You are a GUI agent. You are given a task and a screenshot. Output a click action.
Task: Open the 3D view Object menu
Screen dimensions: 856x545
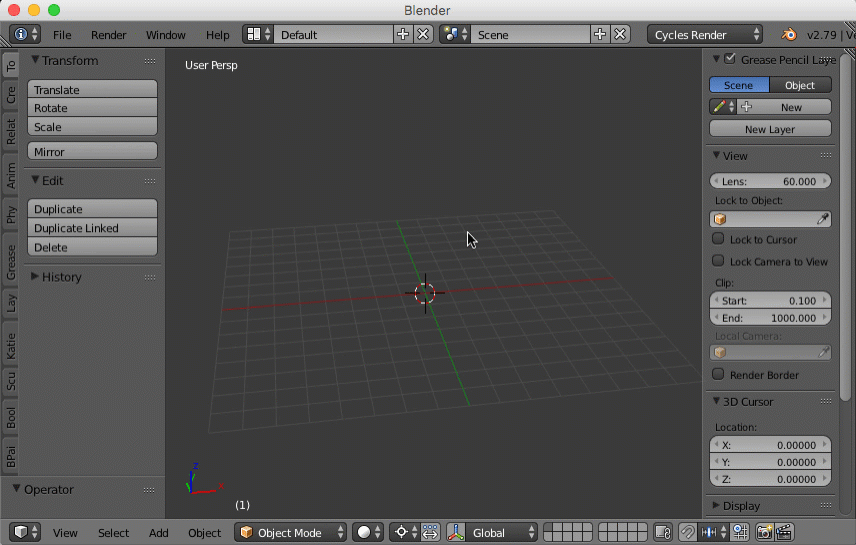point(205,532)
